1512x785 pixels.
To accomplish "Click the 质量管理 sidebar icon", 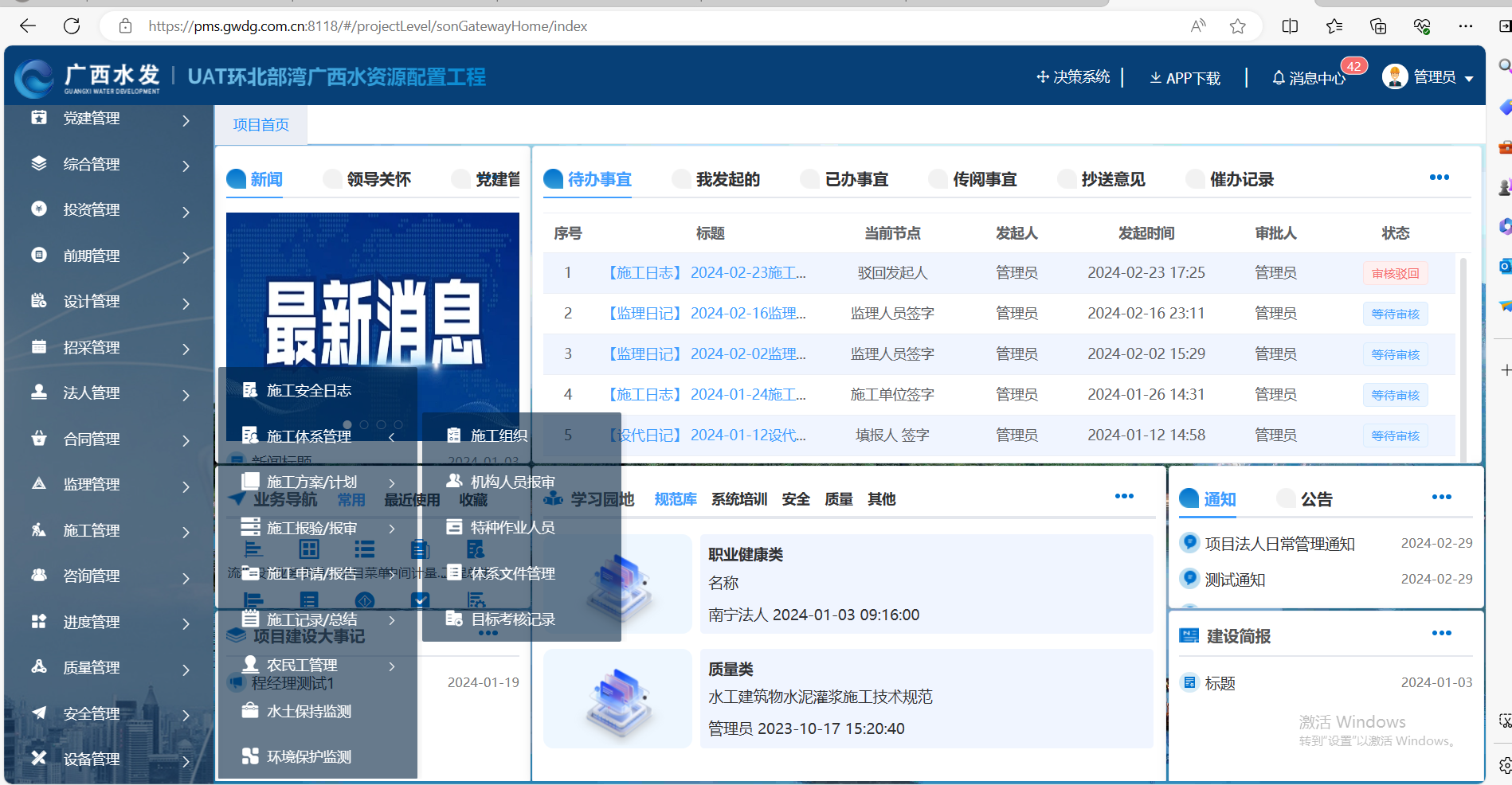I will point(38,666).
